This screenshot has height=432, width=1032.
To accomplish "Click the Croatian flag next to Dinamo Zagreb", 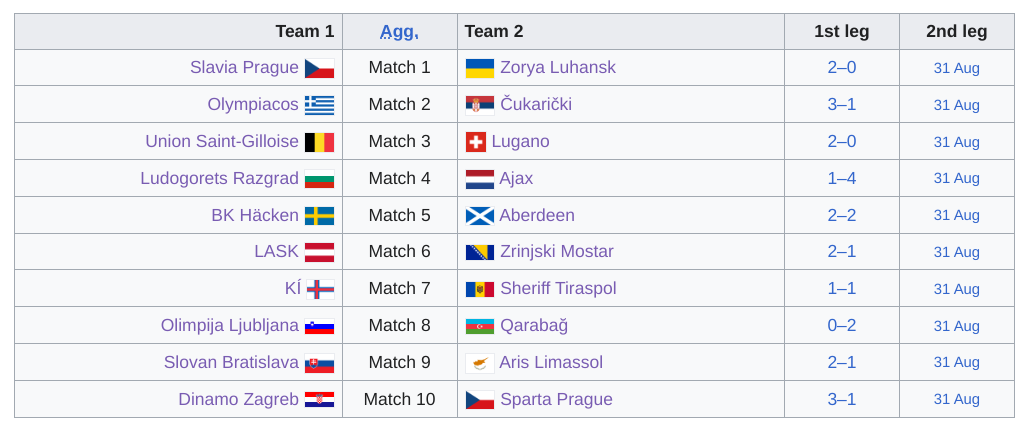I will click(x=319, y=400).
